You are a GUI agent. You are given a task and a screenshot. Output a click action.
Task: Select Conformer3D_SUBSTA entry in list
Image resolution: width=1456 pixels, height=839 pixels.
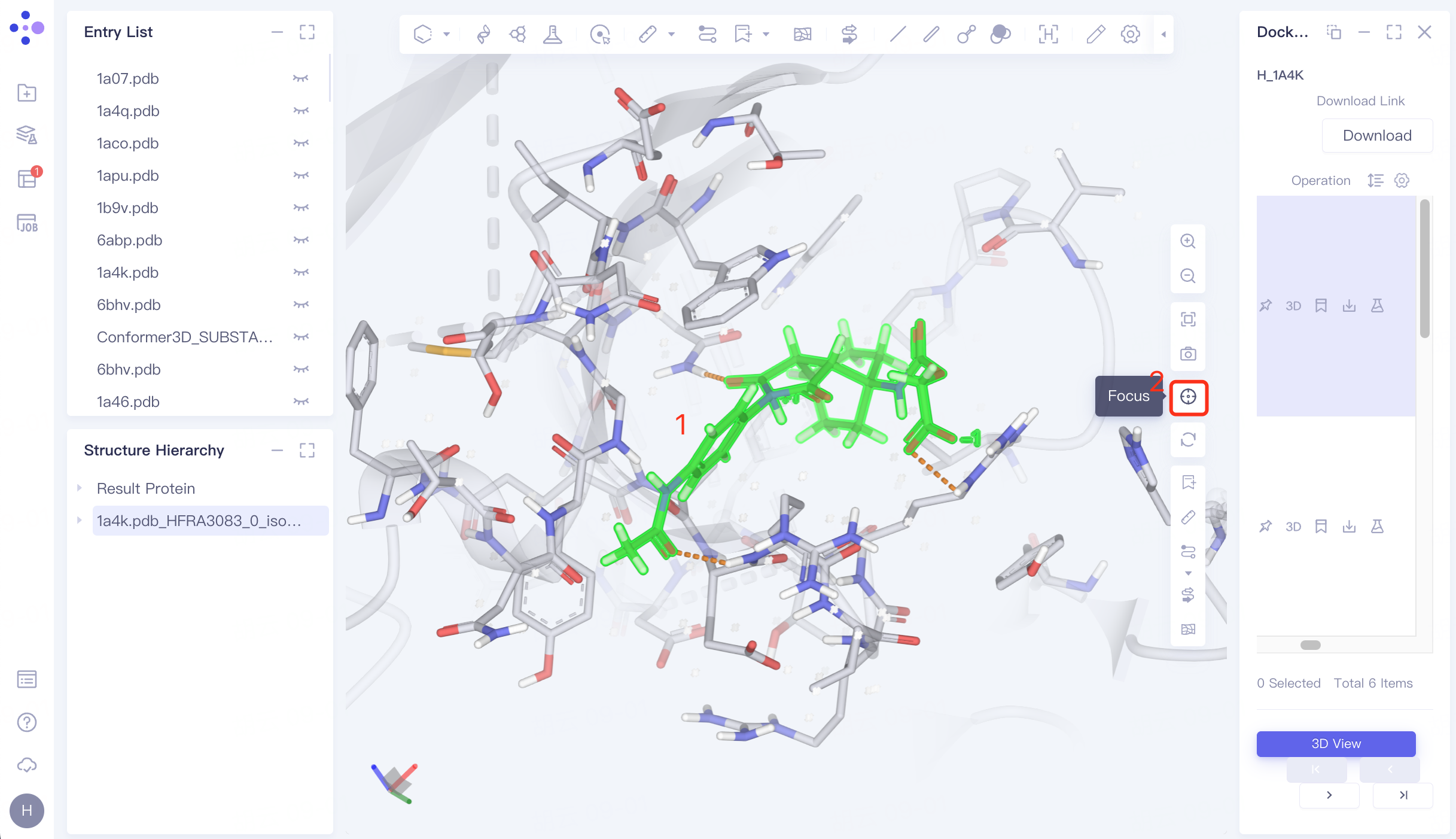coord(184,337)
